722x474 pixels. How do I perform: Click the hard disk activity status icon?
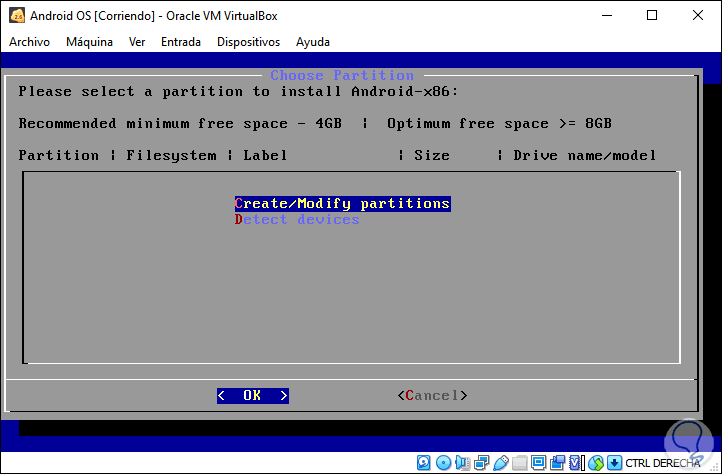[x=423, y=462]
